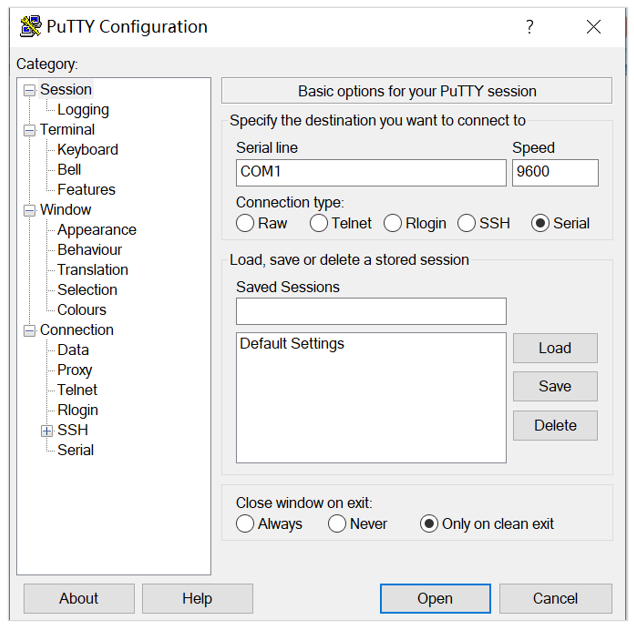Open the Serial category in tree
The width and height of the screenshot is (634, 629).
pyautogui.click(x=76, y=450)
